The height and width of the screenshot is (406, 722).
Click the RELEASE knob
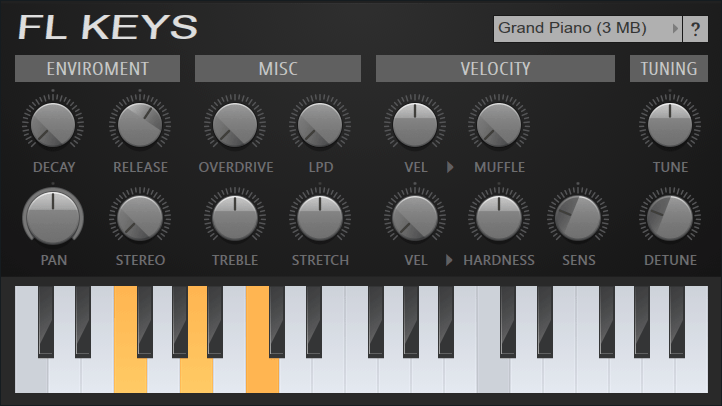140,125
